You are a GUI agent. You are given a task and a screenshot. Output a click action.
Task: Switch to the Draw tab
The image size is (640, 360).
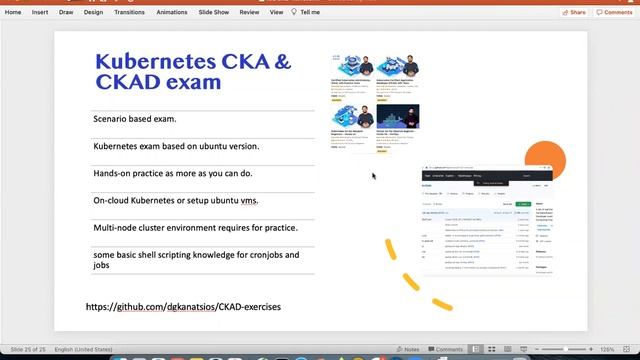[x=66, y=12]
